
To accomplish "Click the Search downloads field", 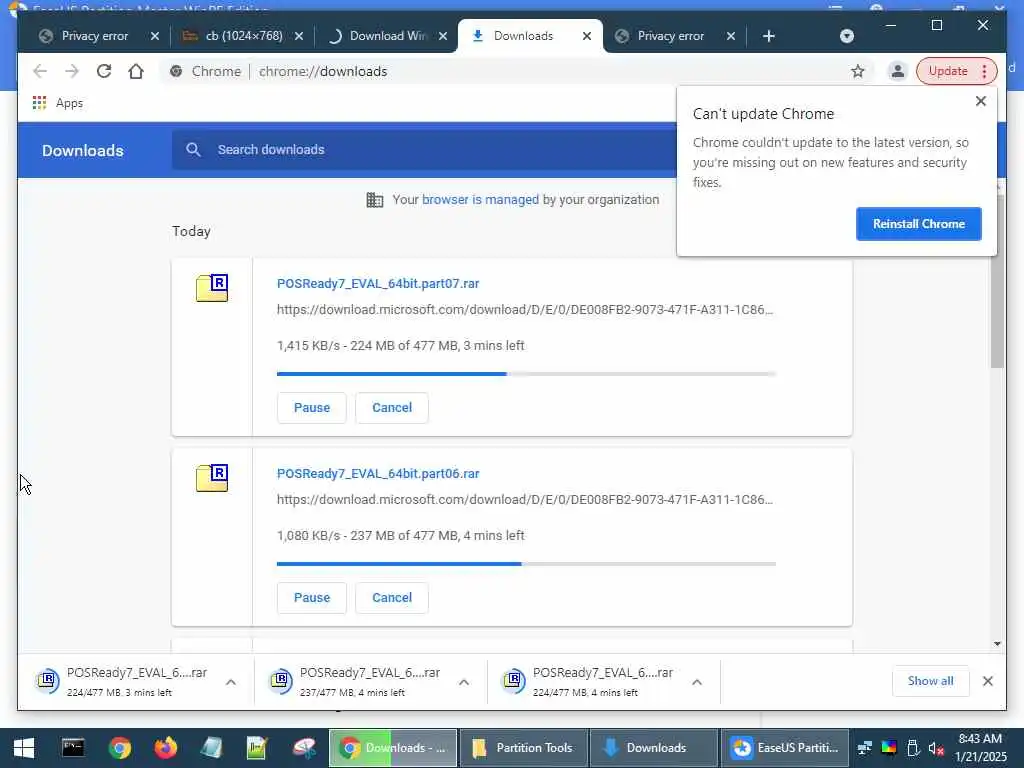I will point(424,150).
